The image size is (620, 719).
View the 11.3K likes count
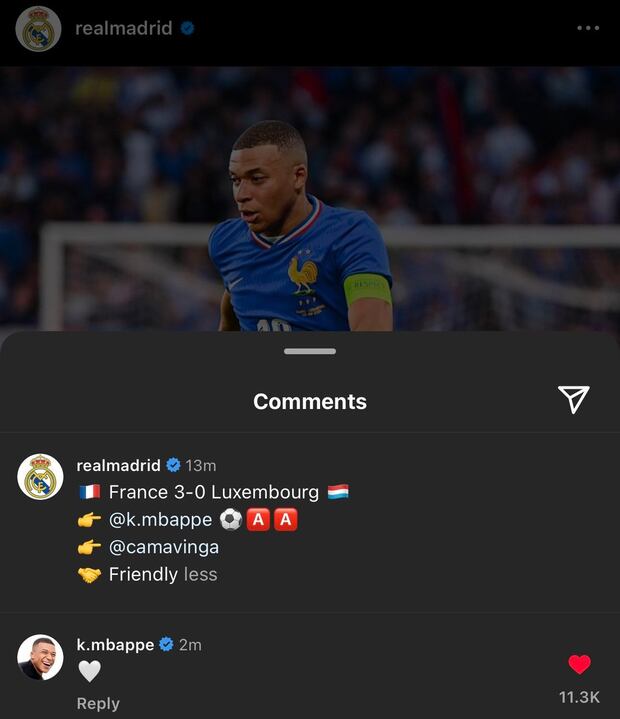tap(579, 697)
